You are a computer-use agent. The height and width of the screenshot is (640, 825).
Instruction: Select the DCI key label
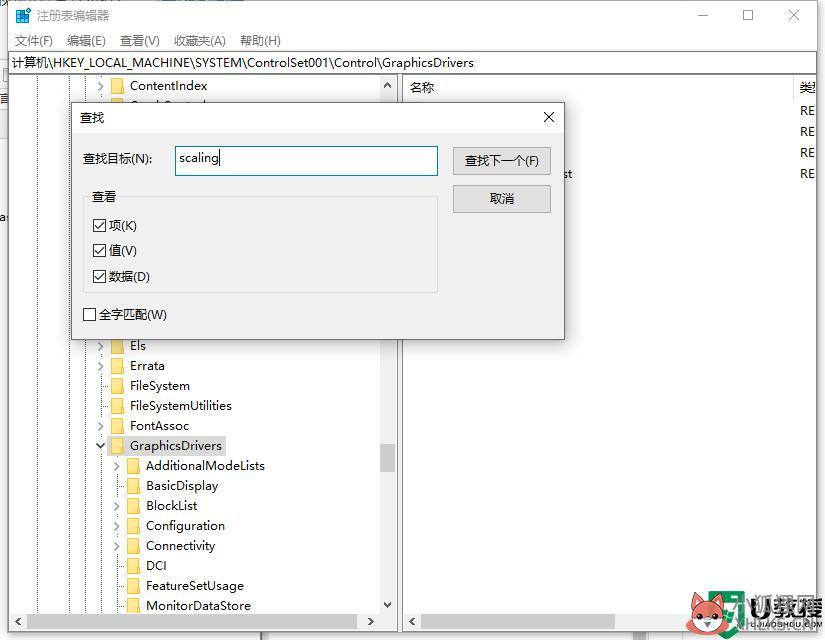(x=156, y=566)
